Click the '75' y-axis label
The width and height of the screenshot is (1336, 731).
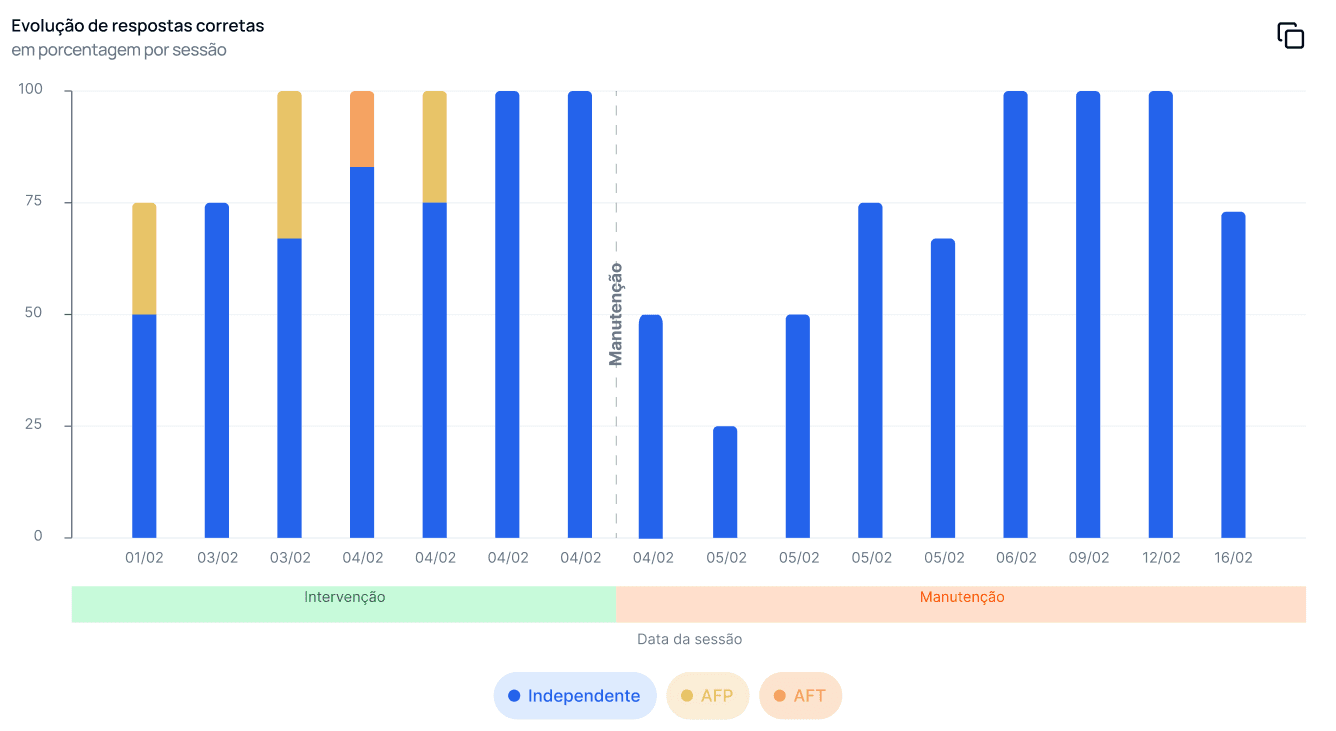tap(35, 201)
